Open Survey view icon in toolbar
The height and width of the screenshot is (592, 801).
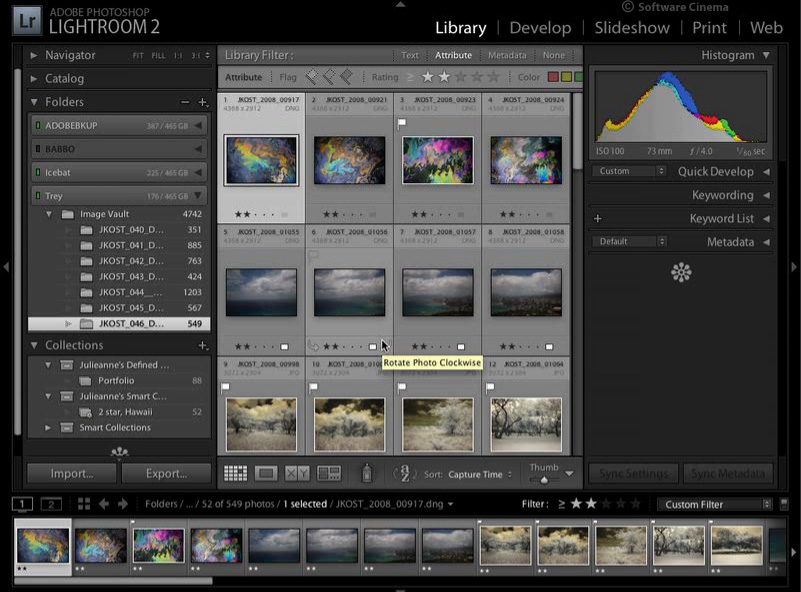pyautogui.click(x=328, y=473)
